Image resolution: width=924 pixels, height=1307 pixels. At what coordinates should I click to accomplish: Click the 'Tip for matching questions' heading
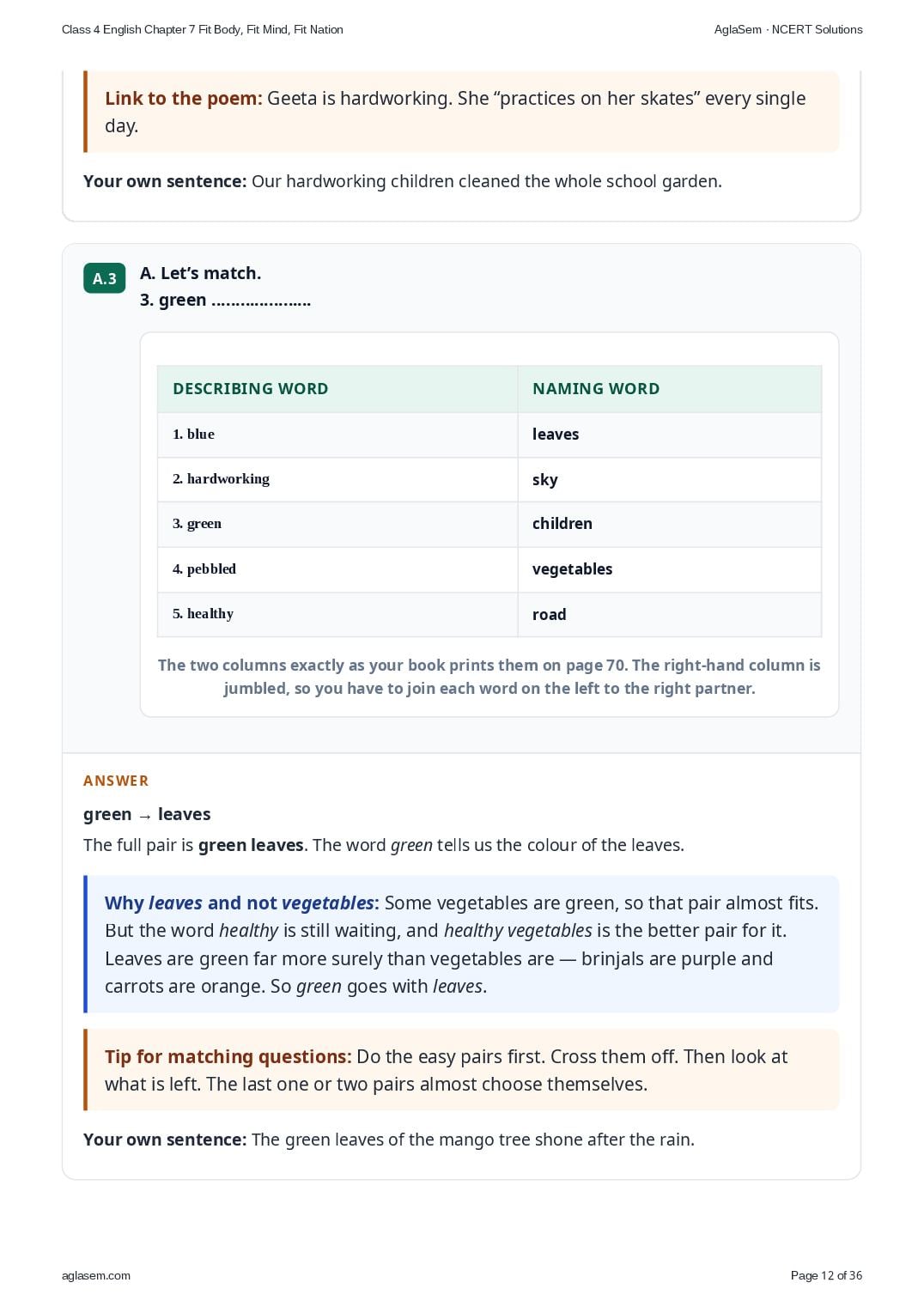(228, 1057)
